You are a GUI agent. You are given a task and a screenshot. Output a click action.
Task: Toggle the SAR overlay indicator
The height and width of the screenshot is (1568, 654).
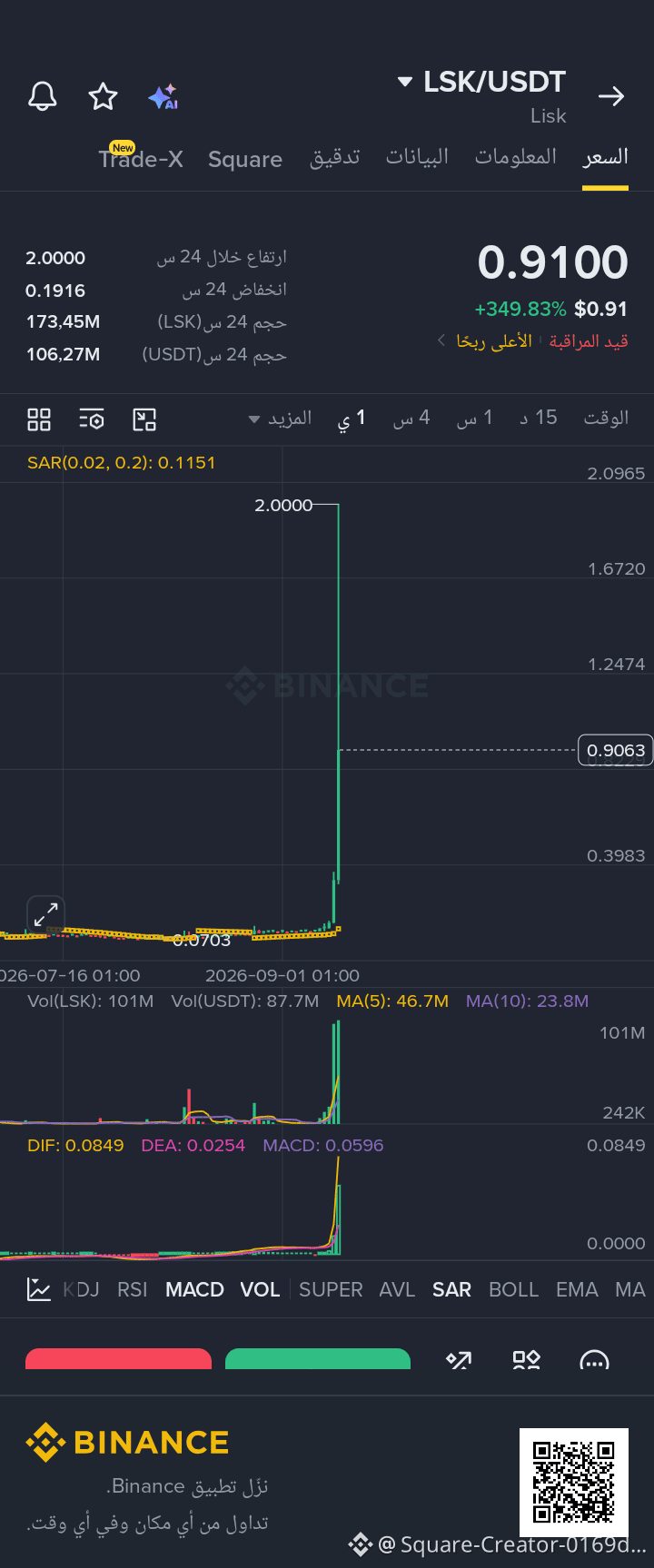coord(451,1289)
